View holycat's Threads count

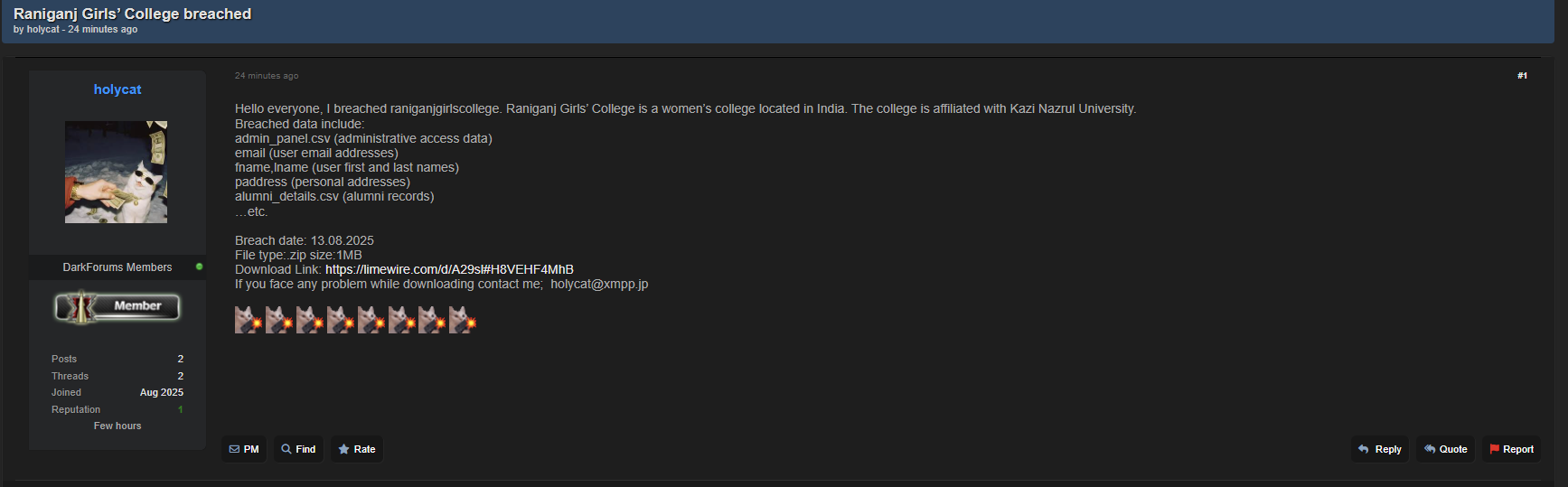click(x=180, y=376)
